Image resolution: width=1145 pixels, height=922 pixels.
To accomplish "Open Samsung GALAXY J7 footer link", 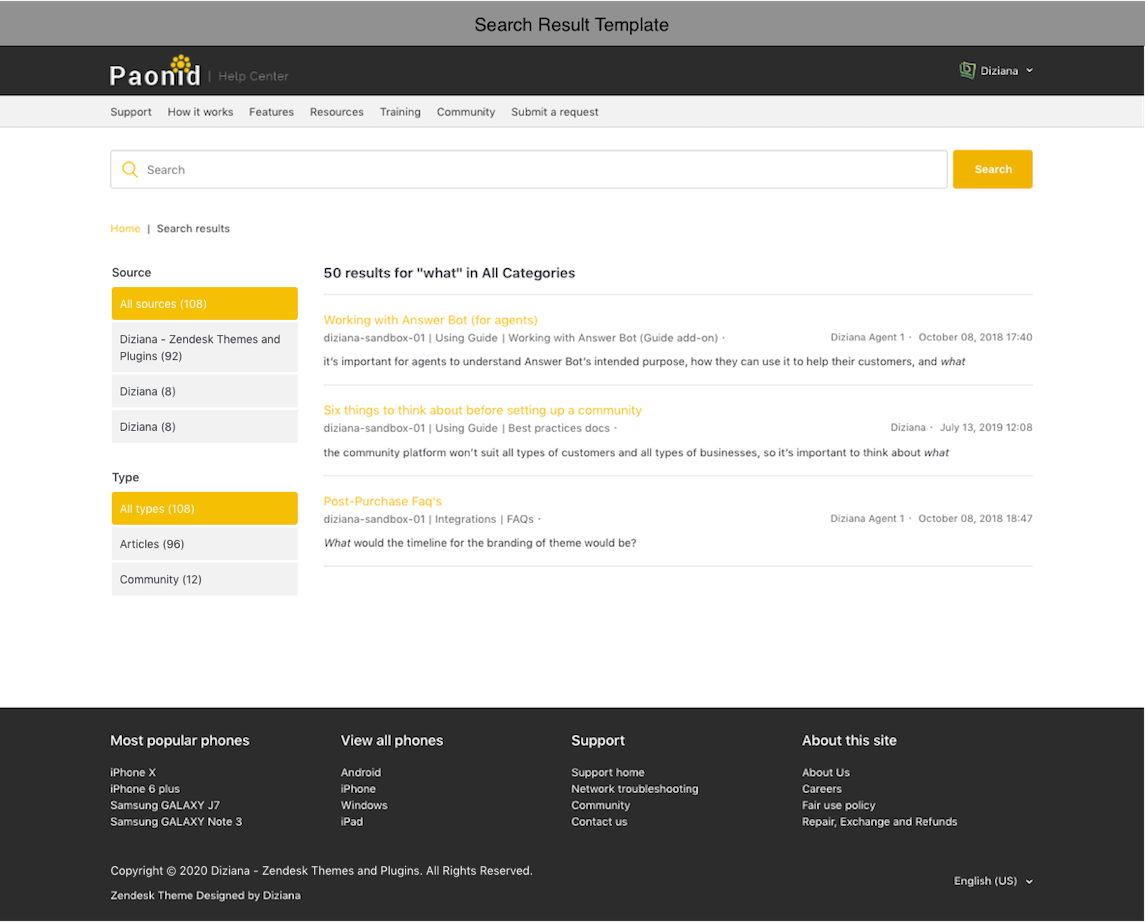I will pos(165,805).
